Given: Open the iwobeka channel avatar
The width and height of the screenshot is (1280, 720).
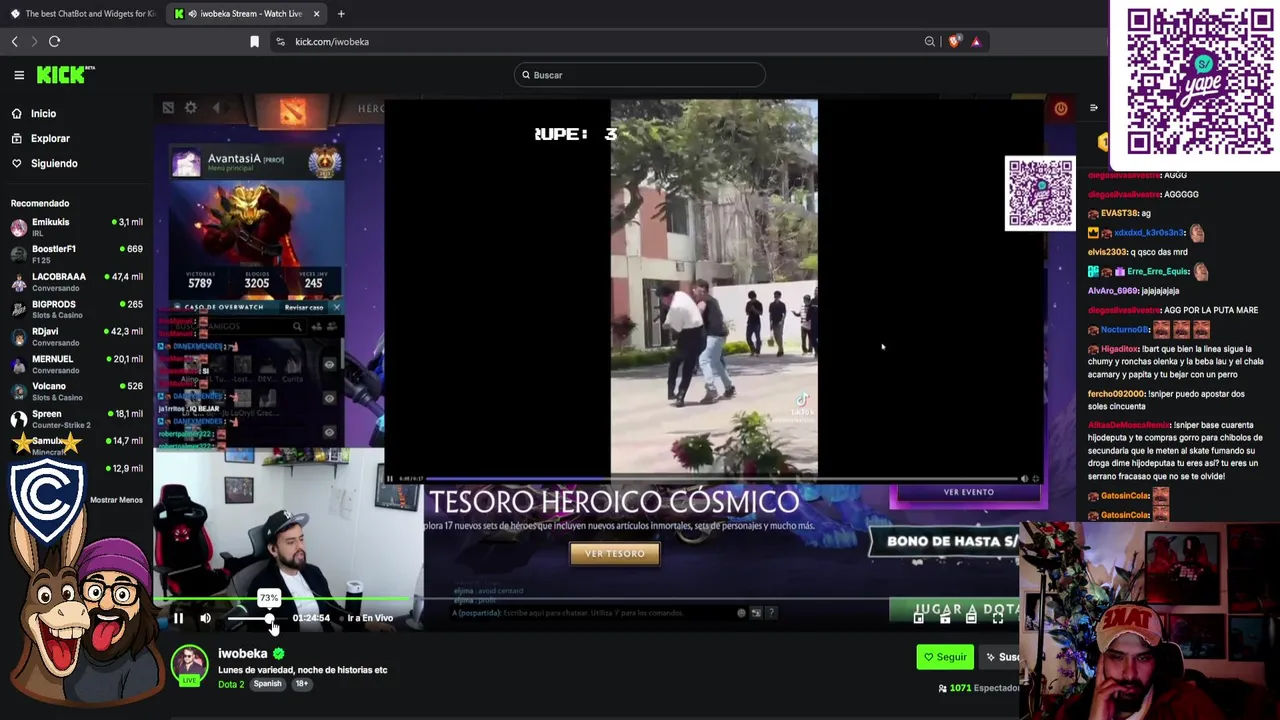Looking at the screenshot, I should coord(189,665).
